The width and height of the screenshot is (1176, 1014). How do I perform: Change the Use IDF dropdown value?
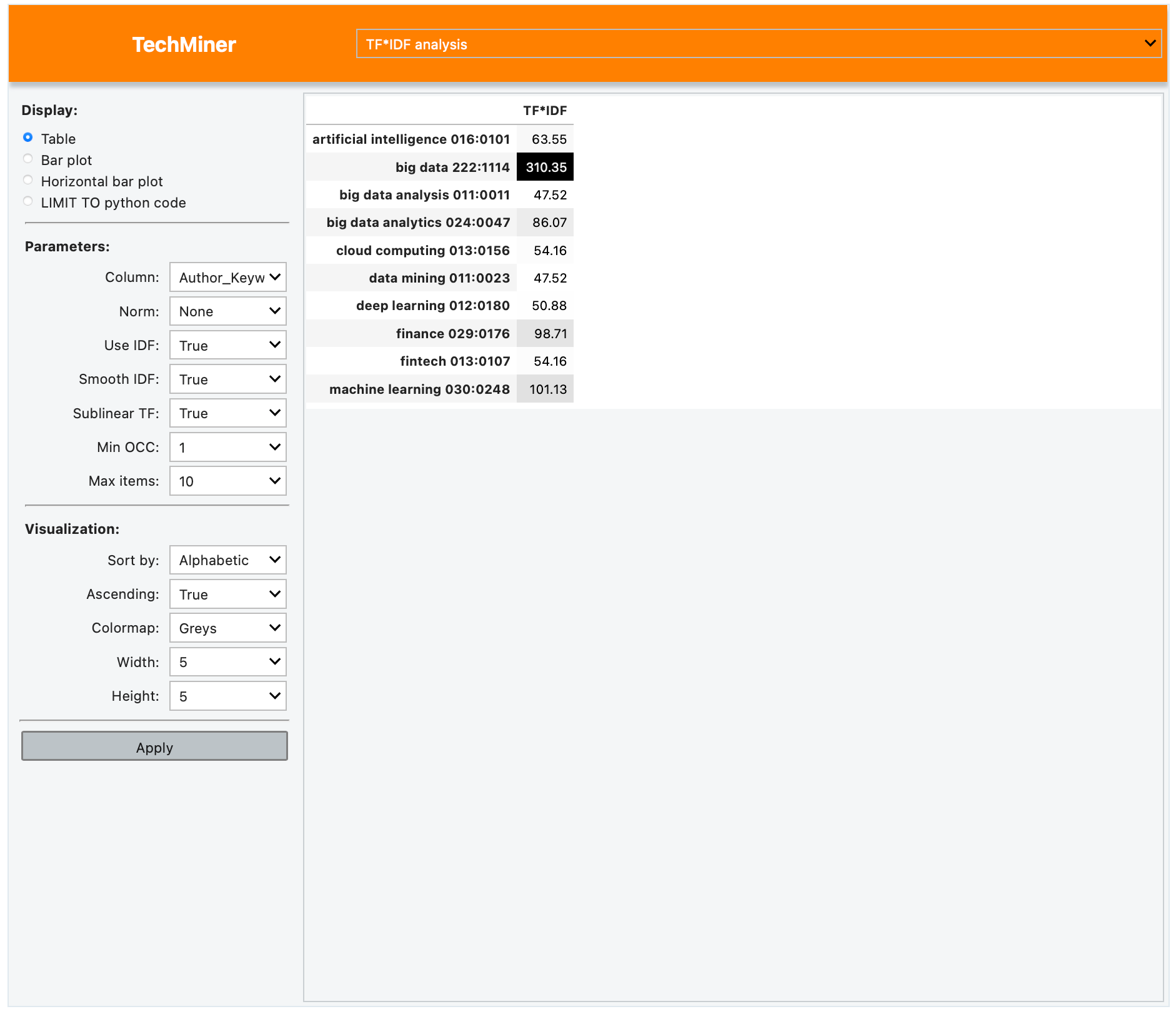[228, 345]
